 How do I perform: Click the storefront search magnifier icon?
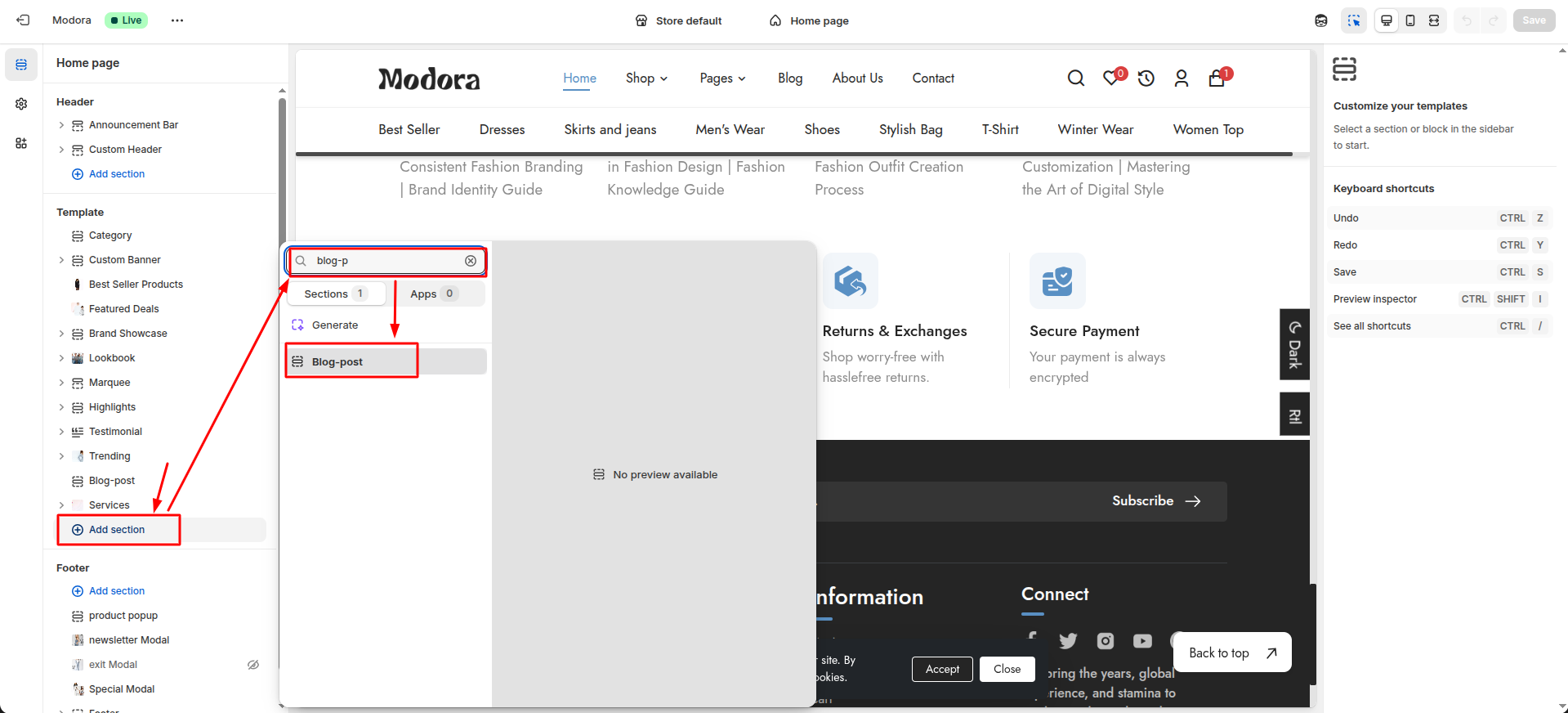click(x=1076, y=78)
